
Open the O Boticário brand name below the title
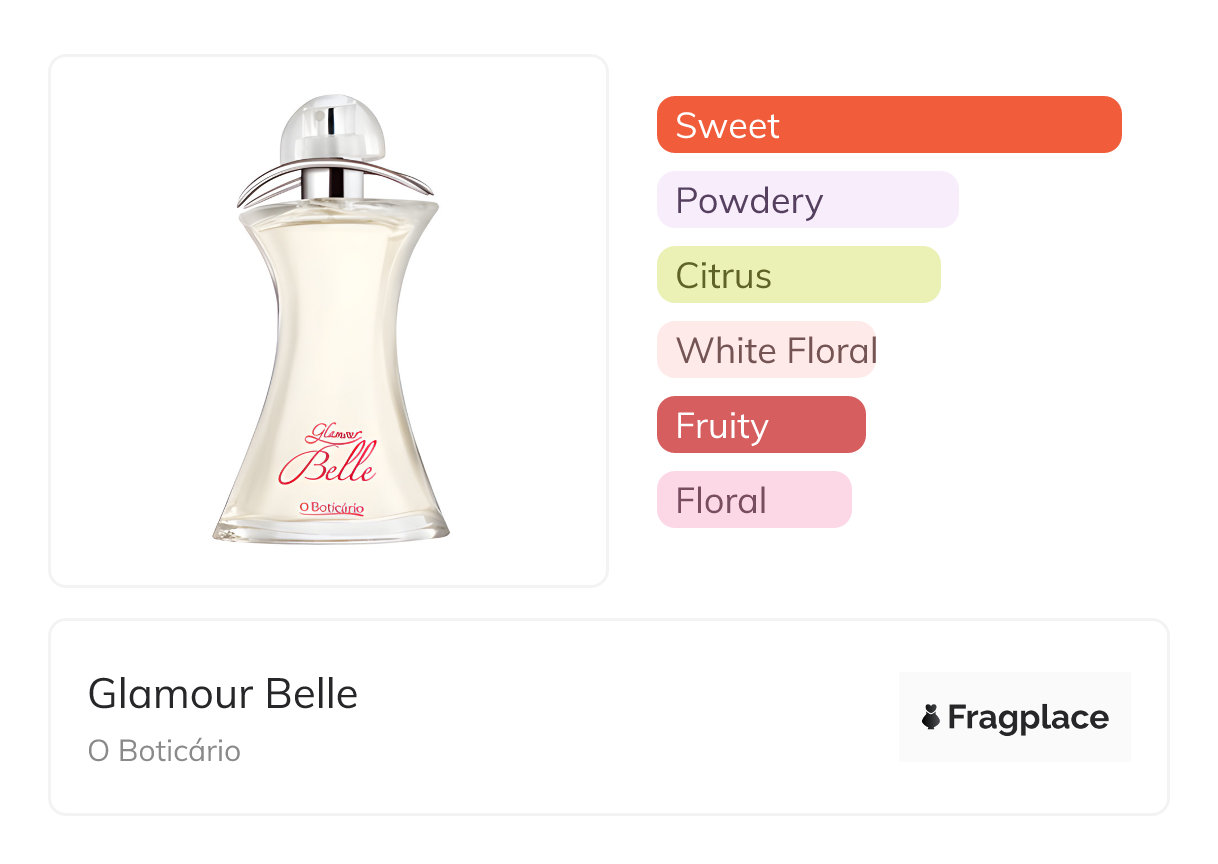click(164, 751)
